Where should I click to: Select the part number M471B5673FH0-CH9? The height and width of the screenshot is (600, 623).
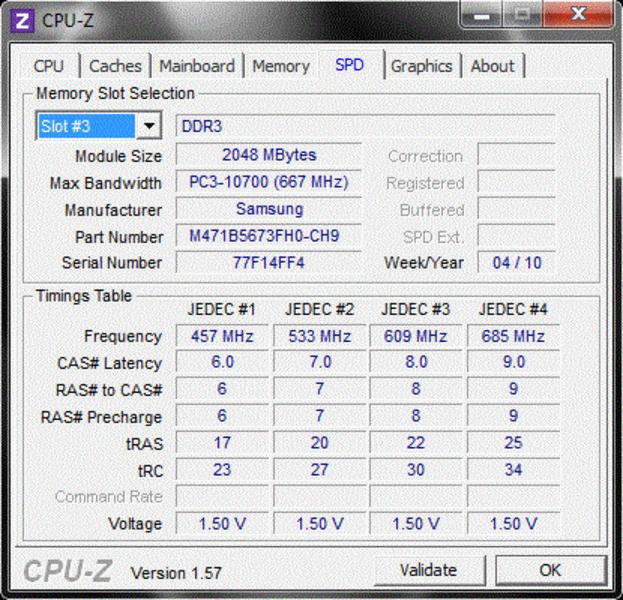click(269, 236)
